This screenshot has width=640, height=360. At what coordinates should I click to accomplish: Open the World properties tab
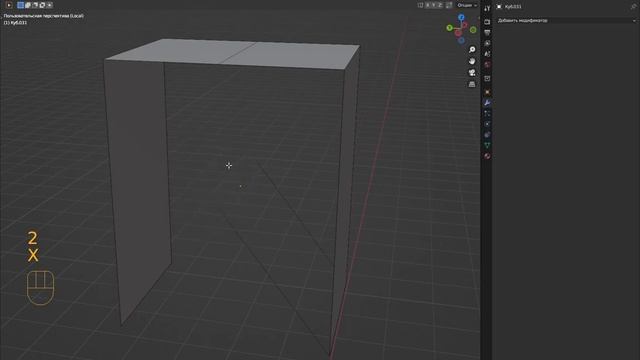click(487, 64)
